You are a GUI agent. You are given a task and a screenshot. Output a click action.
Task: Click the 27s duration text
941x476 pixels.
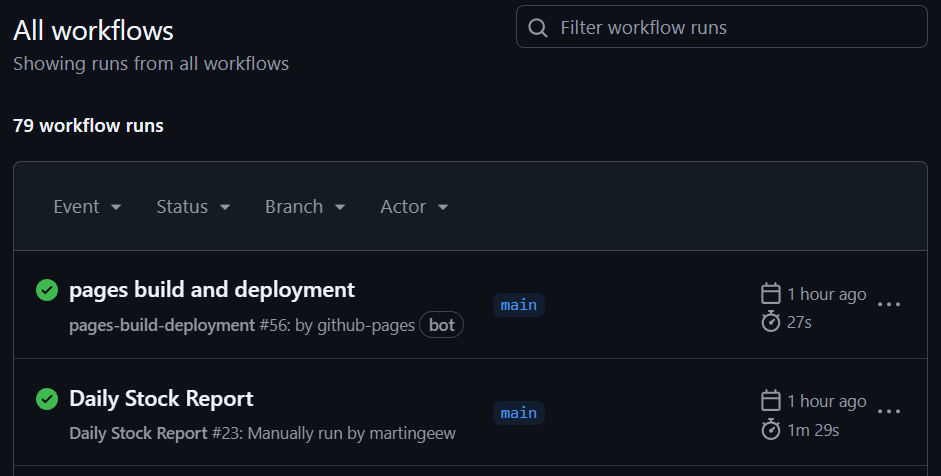[x=799, y=322]
